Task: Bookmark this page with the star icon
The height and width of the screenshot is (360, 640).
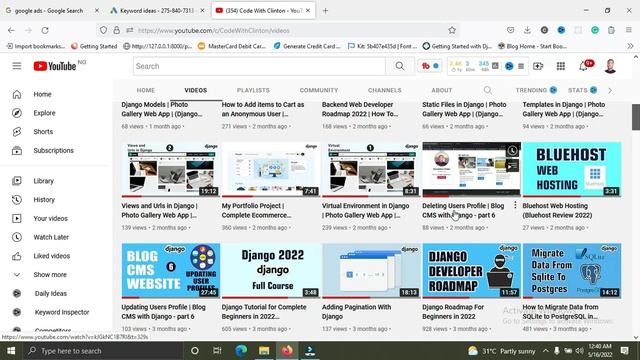Action: [x=452, y=30]
